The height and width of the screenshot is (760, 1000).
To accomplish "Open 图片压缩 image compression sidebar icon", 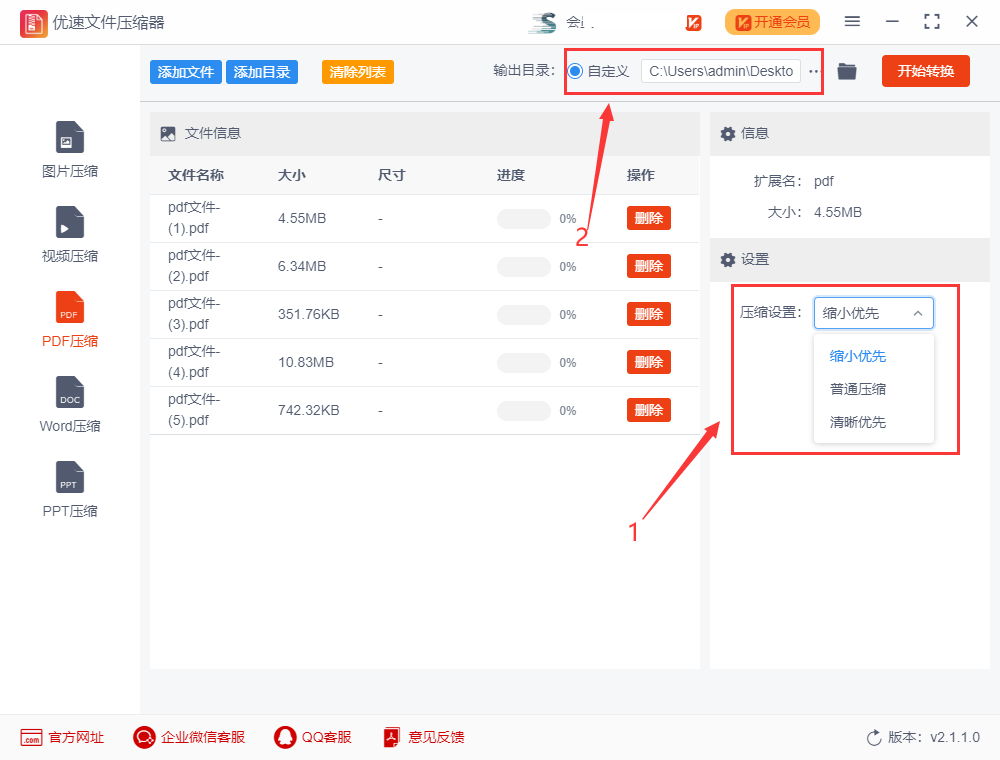I will tap(70, 137).
